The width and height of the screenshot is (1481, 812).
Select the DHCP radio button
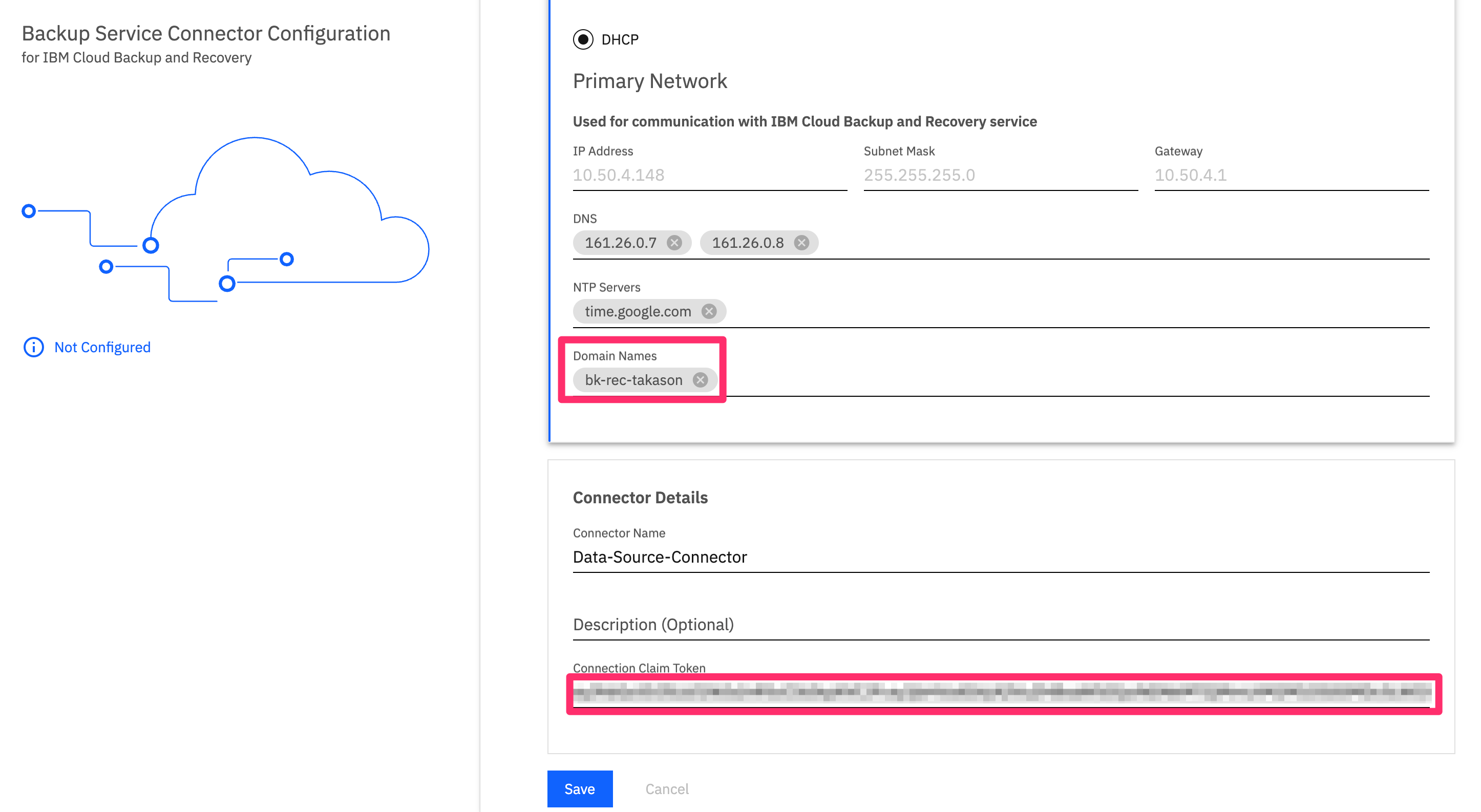(583, 39)
